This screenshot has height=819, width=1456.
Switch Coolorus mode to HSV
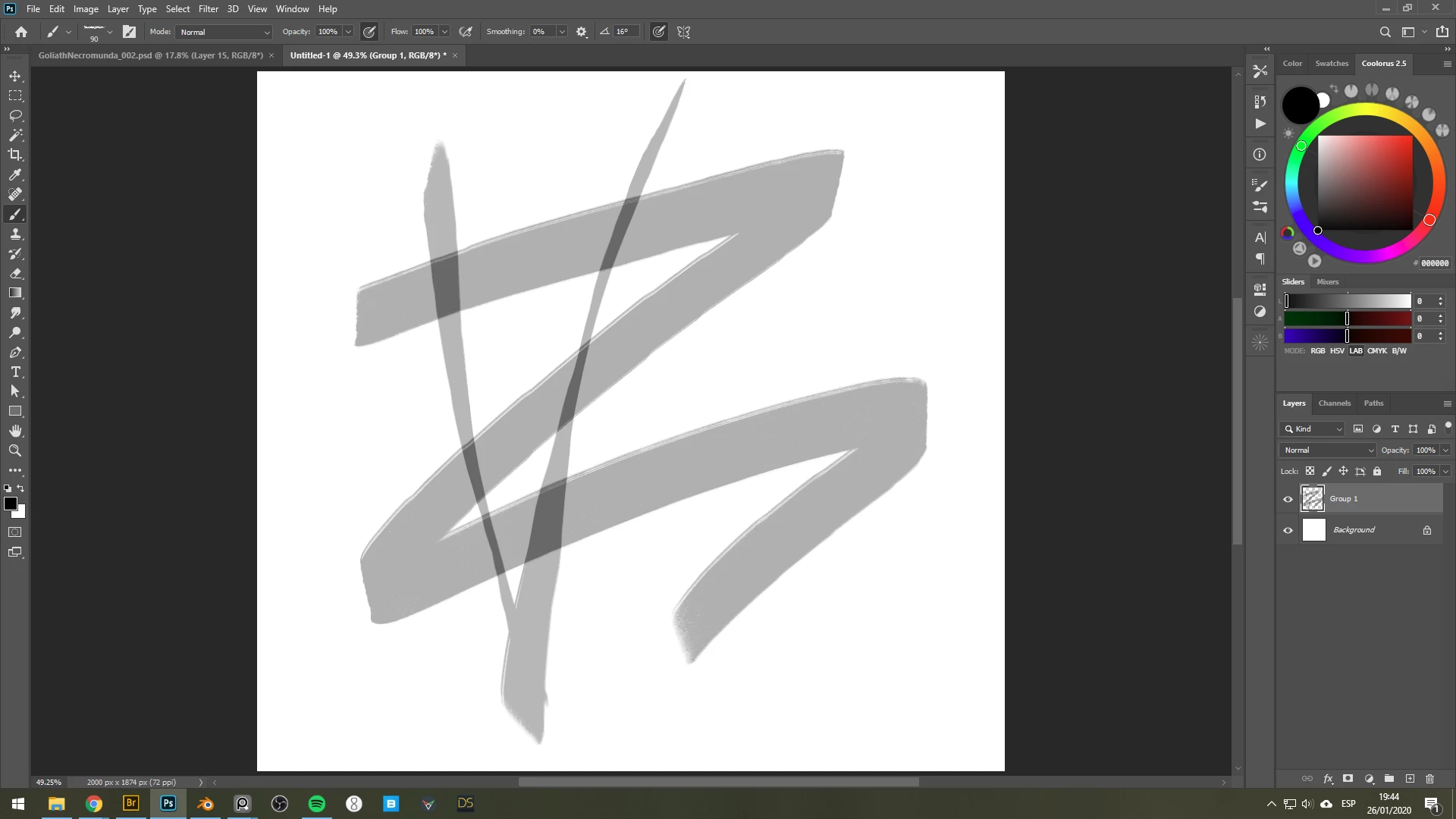coord(1337,350)
